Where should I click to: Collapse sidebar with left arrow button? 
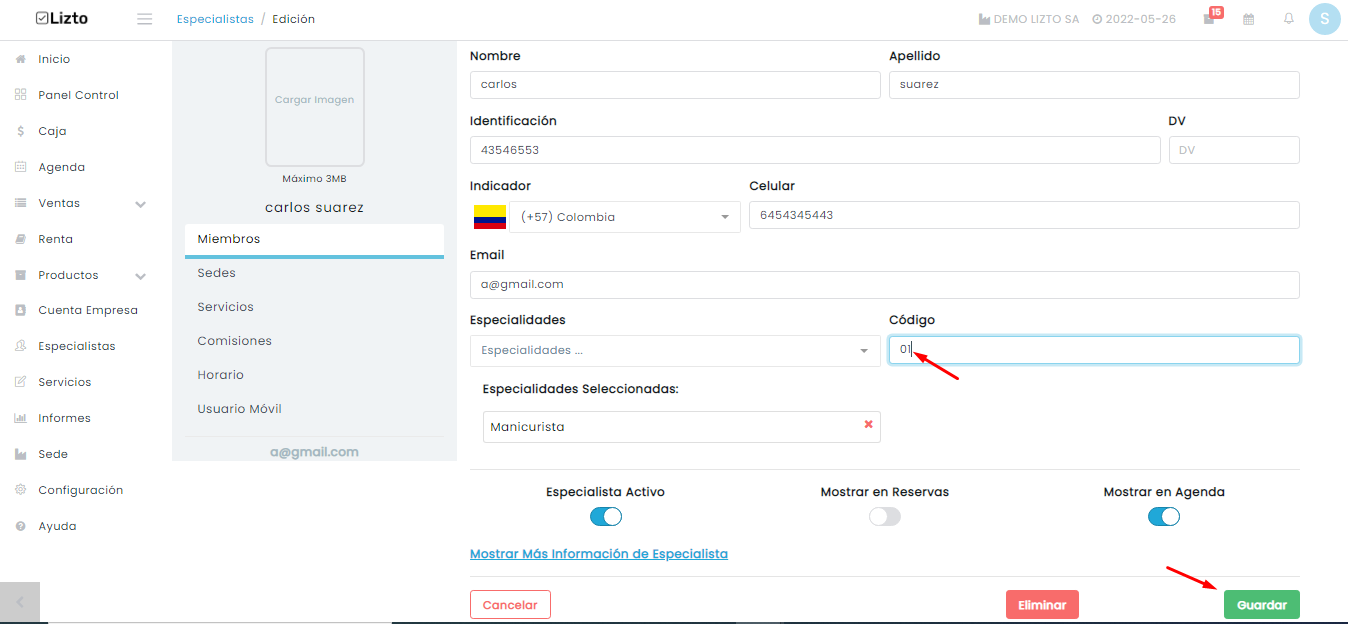tap(20, 603)
